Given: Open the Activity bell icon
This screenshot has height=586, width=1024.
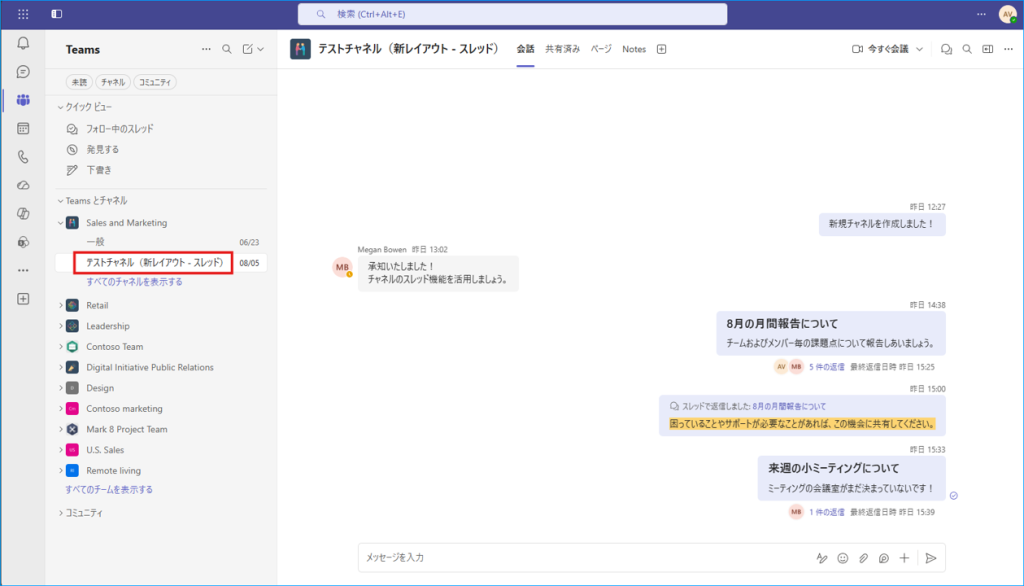Looking at the screenshot, I should [x=23, y=43].
